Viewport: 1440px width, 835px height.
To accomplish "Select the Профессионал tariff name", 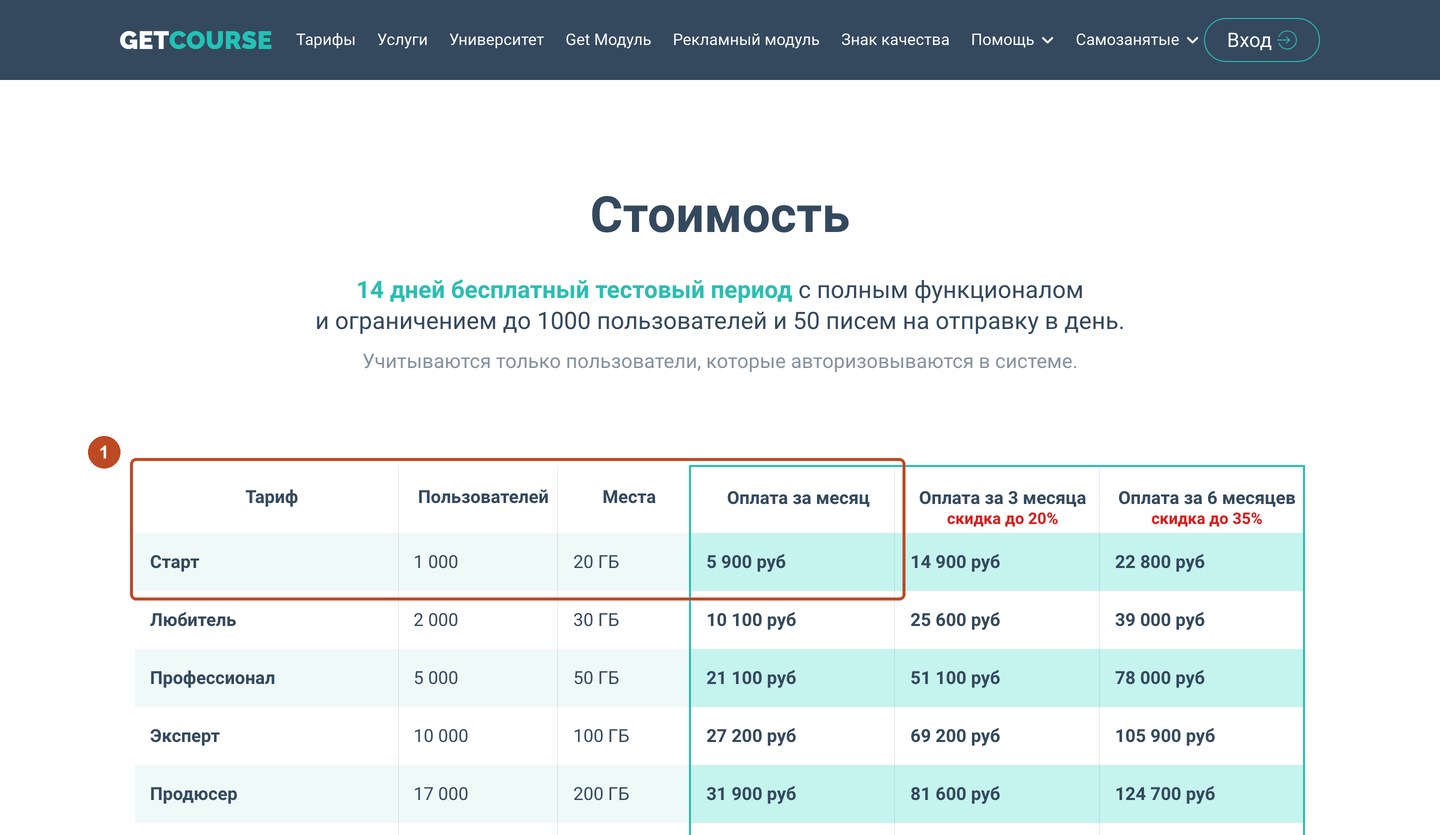I will (x=212, y=678).
